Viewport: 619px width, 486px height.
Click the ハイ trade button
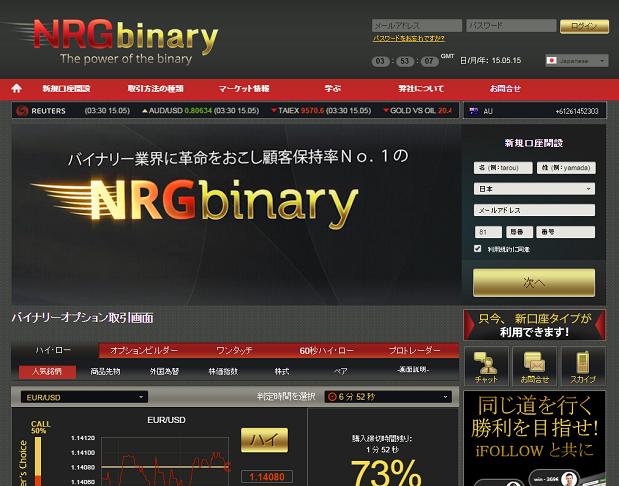coord(264,440)
